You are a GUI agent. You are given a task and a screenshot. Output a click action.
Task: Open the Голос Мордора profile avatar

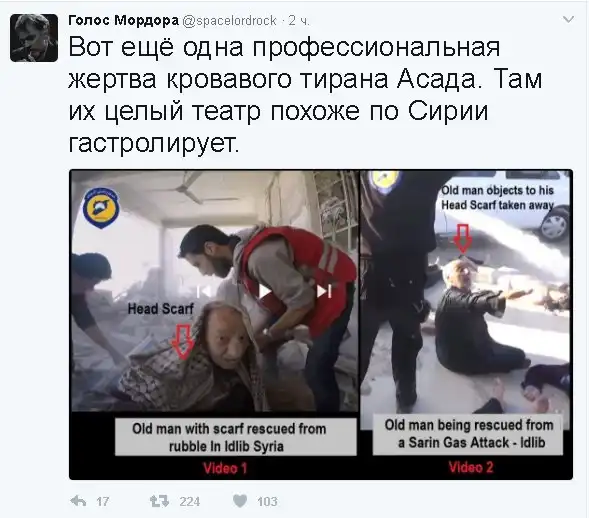point(34,38)
